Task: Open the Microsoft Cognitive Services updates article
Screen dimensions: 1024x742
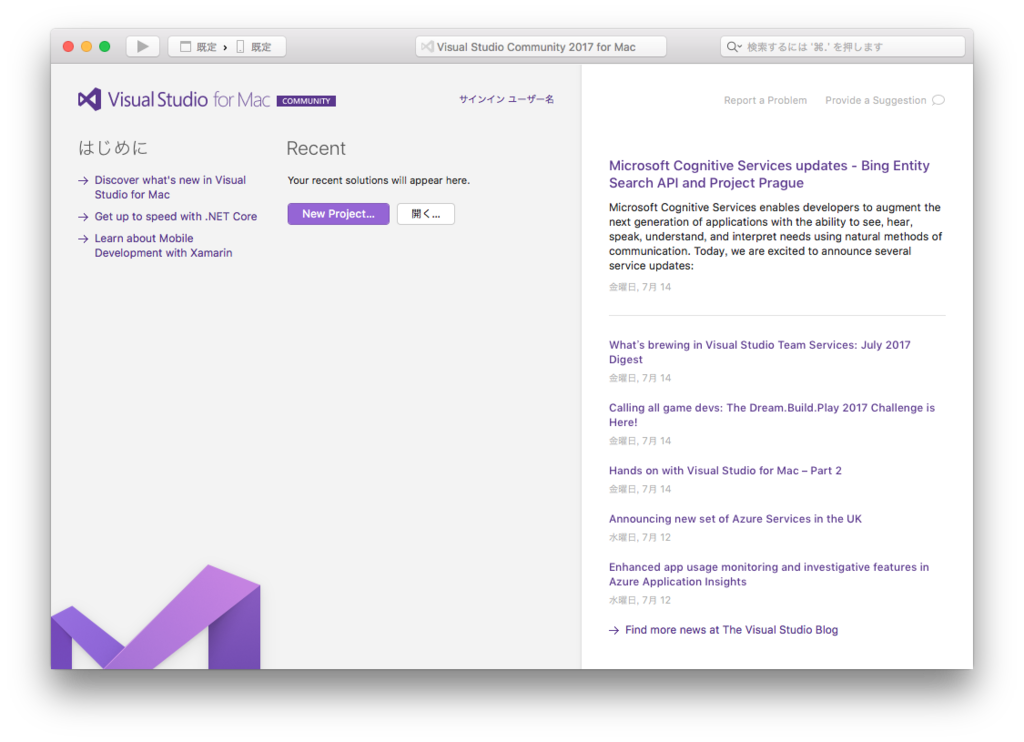Action: coord(768,174)
